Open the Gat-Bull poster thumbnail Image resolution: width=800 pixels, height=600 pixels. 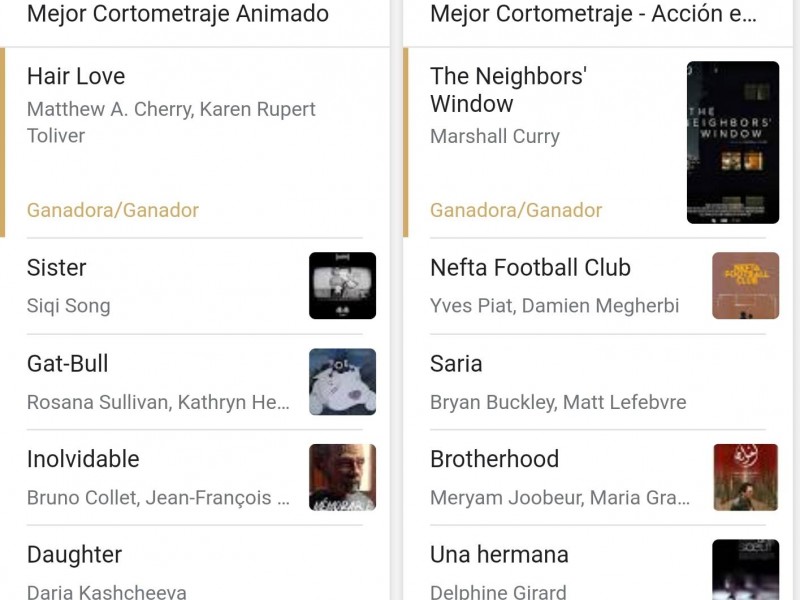coord(342,381)
